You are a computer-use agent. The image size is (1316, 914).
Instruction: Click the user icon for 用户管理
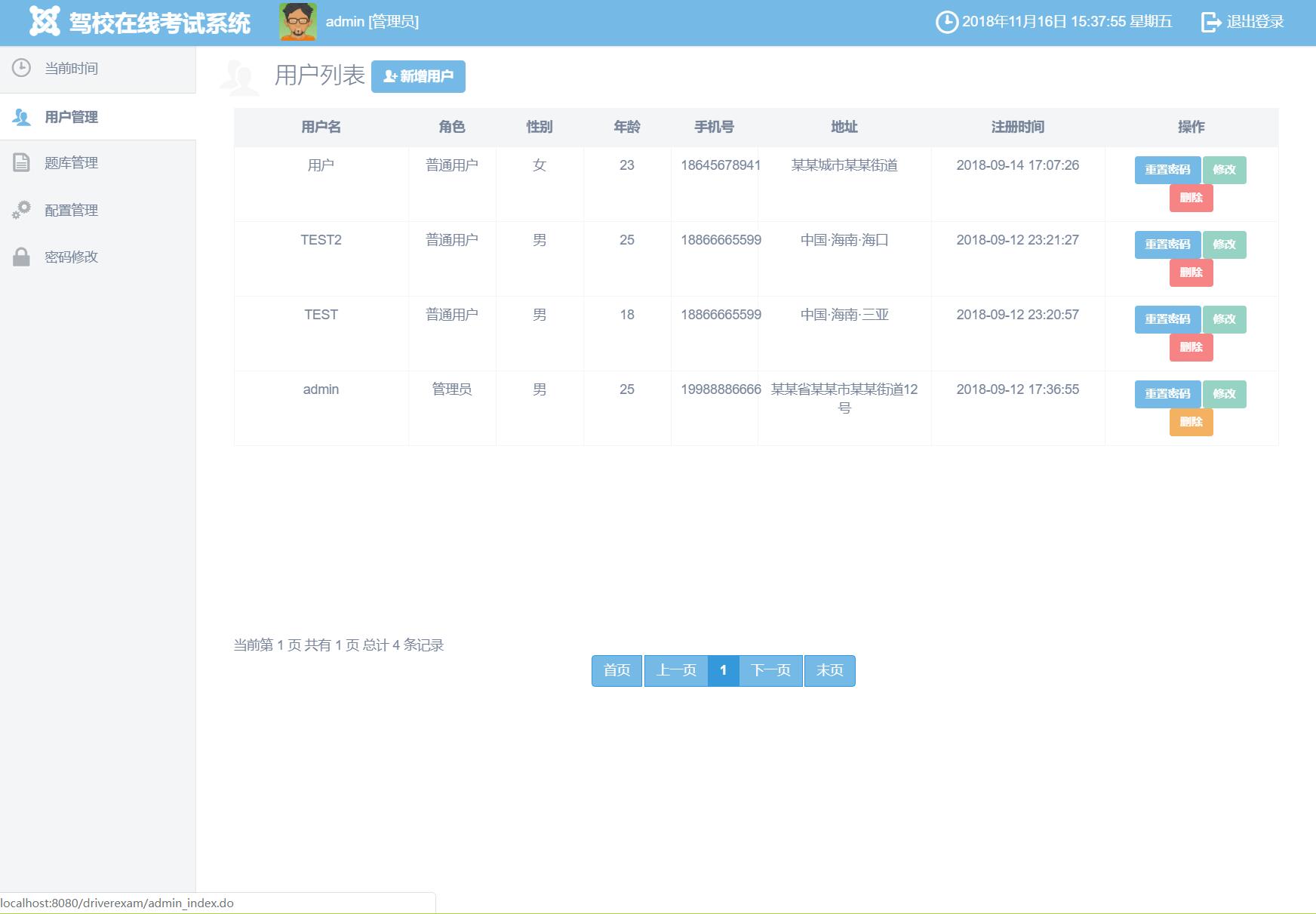click(x=21, y=117)
